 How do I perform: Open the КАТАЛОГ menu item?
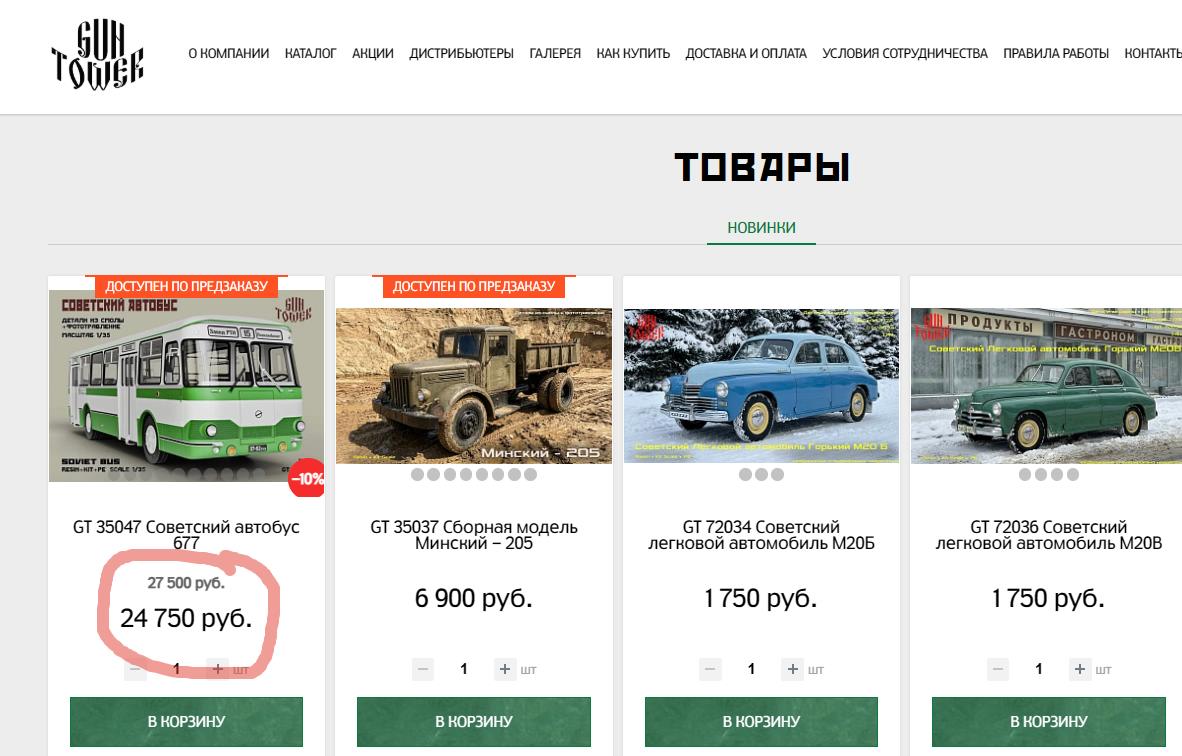click(x=311, y=54)
